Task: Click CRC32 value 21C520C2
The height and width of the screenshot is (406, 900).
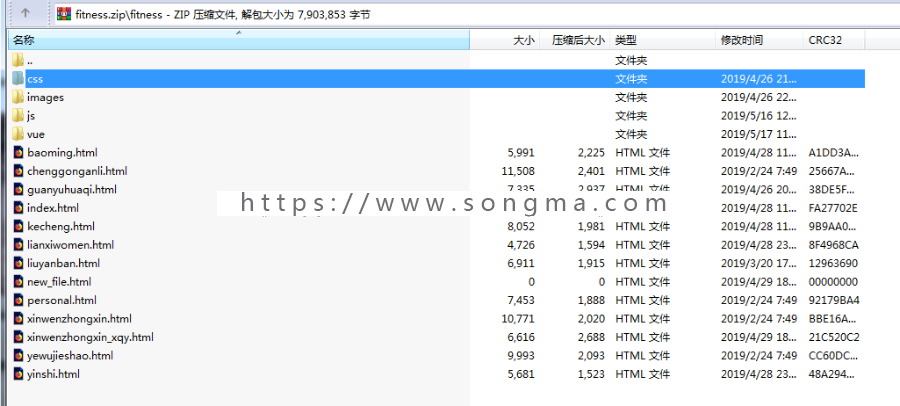Action: (x=834, y=337)
